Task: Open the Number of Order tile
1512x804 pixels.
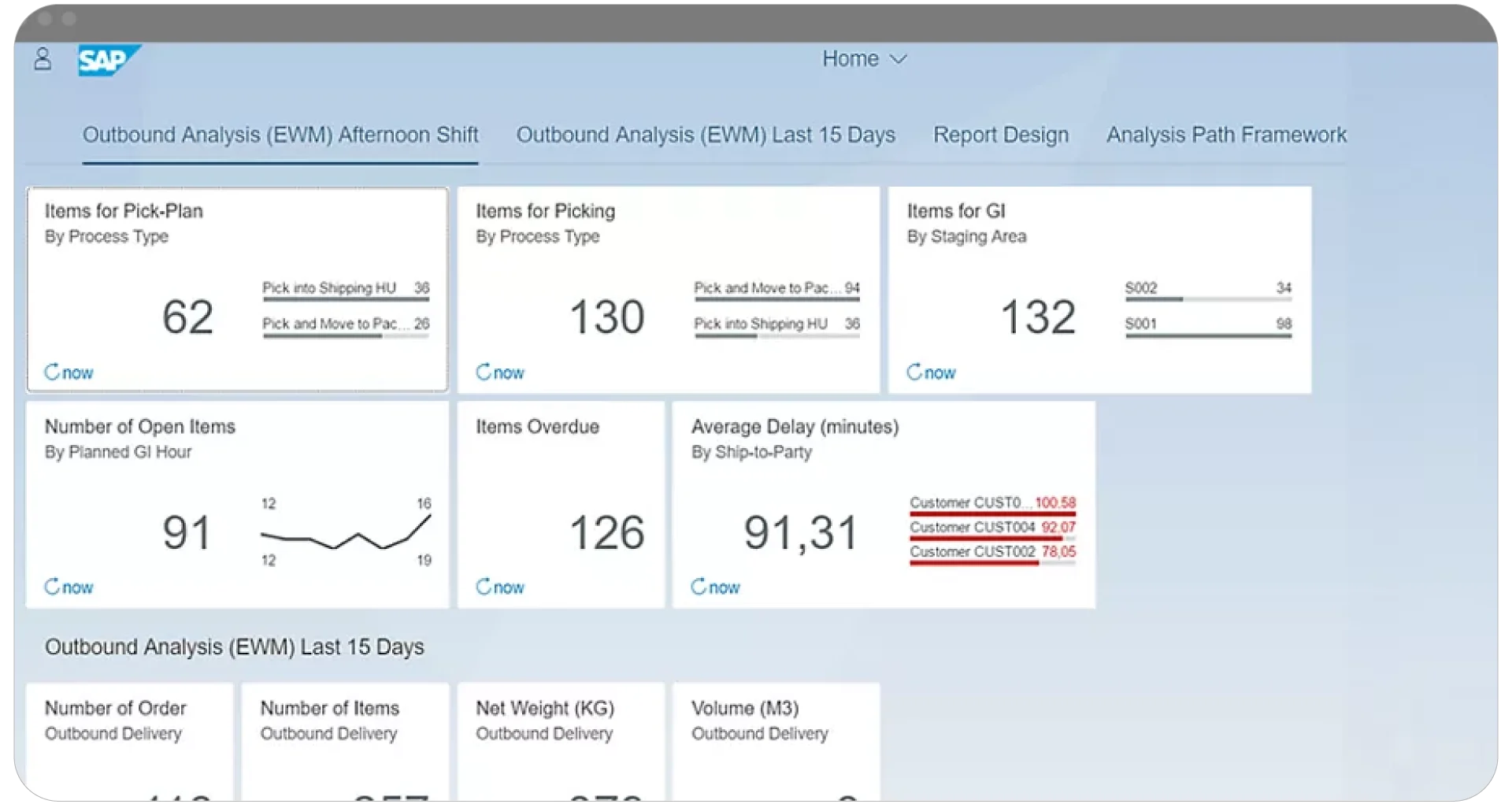Action: coord(130,742)
